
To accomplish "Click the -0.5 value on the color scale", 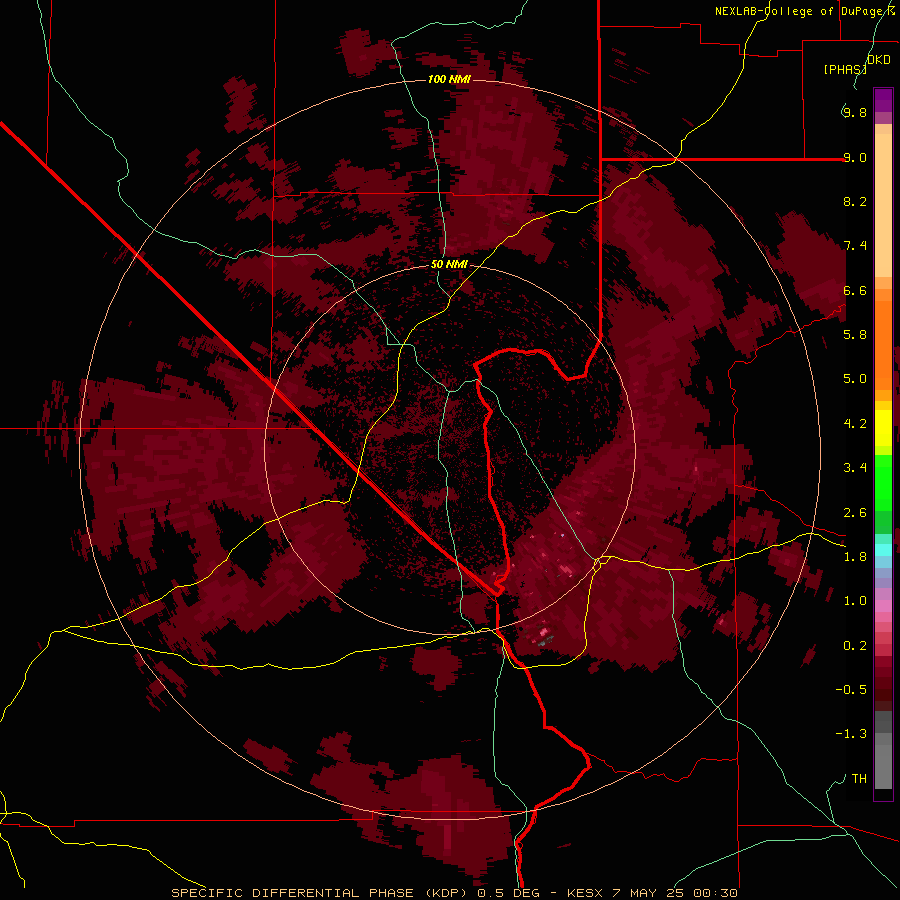I will point(851,690).
